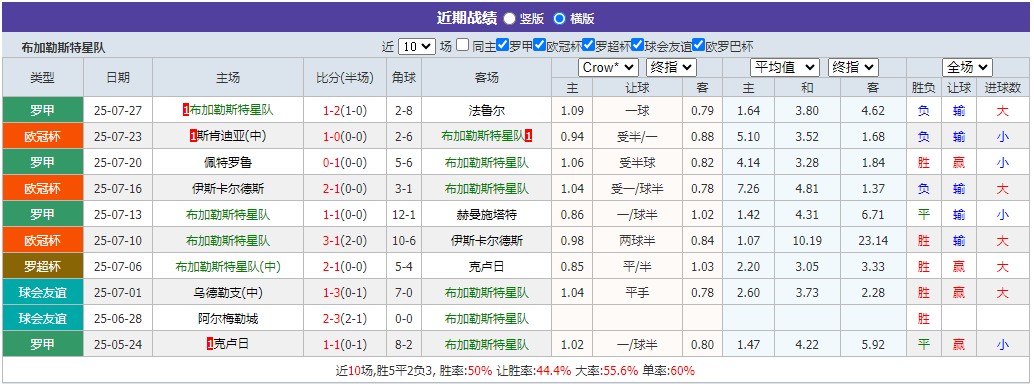The width and height of the screenshot is (1034, 384).
Task: Click red card badge beside 斯肯迪亚(中)
Action: pos(192,137)
